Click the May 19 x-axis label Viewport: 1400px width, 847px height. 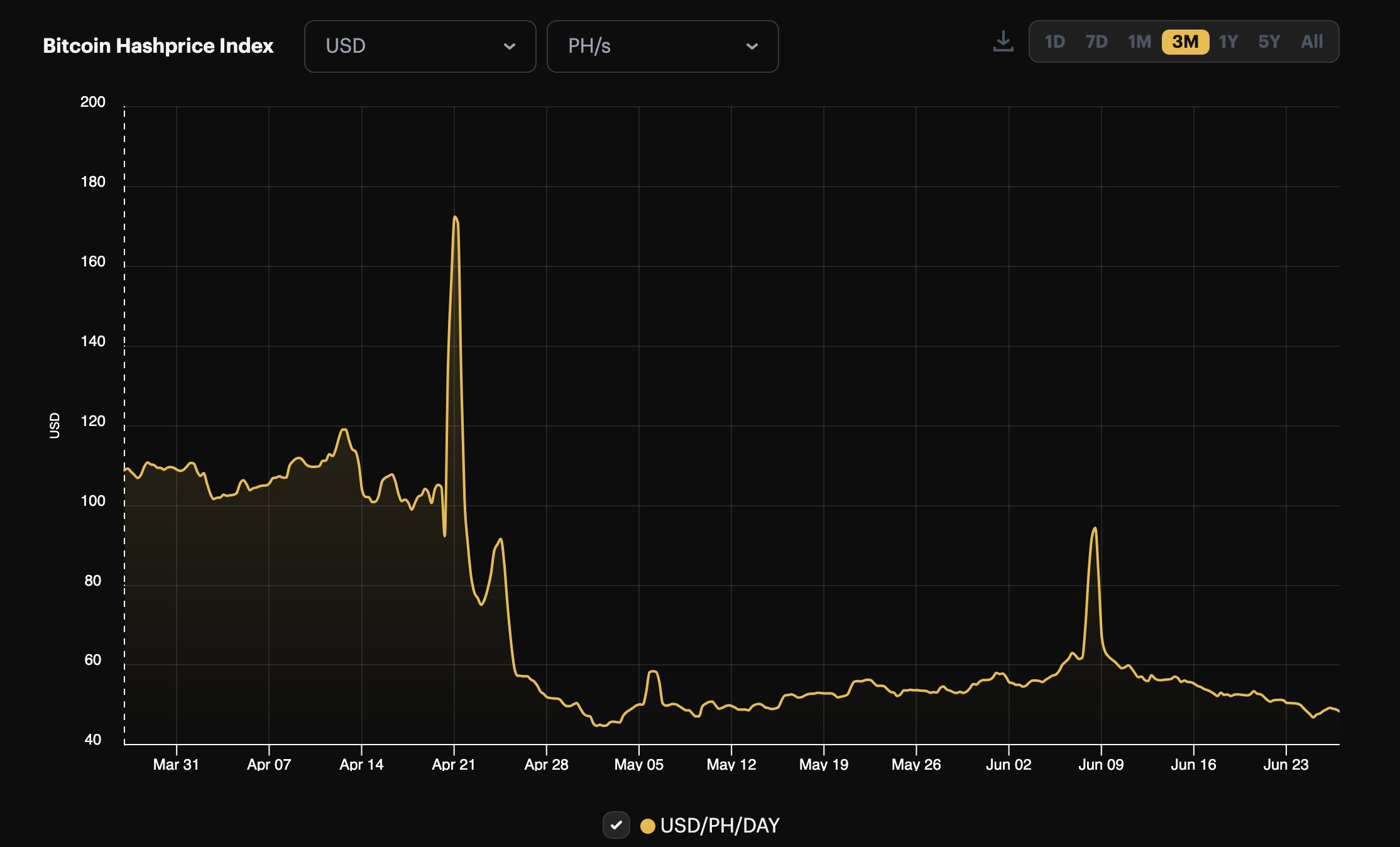coord(823,765)
